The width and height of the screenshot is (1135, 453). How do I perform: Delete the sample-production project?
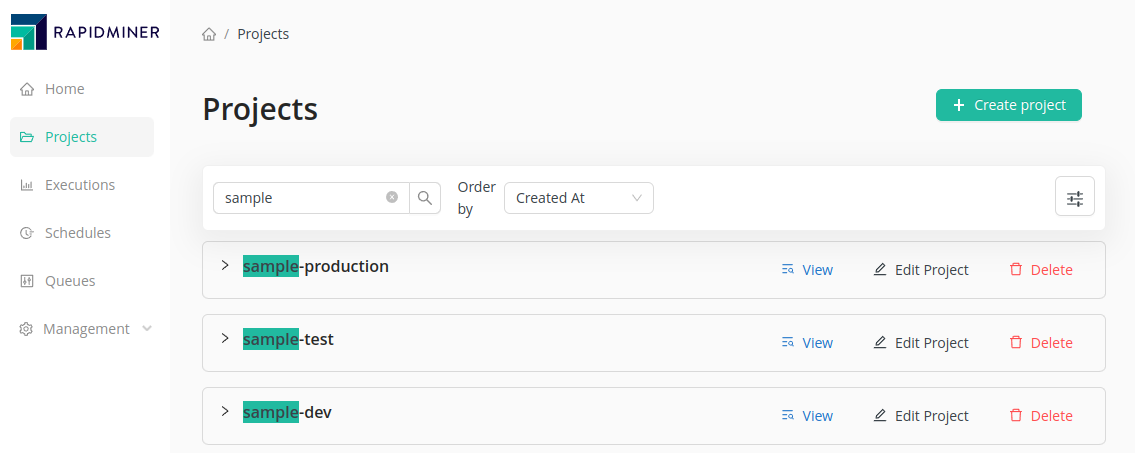pyautogui.click(x=1041, y=270)
